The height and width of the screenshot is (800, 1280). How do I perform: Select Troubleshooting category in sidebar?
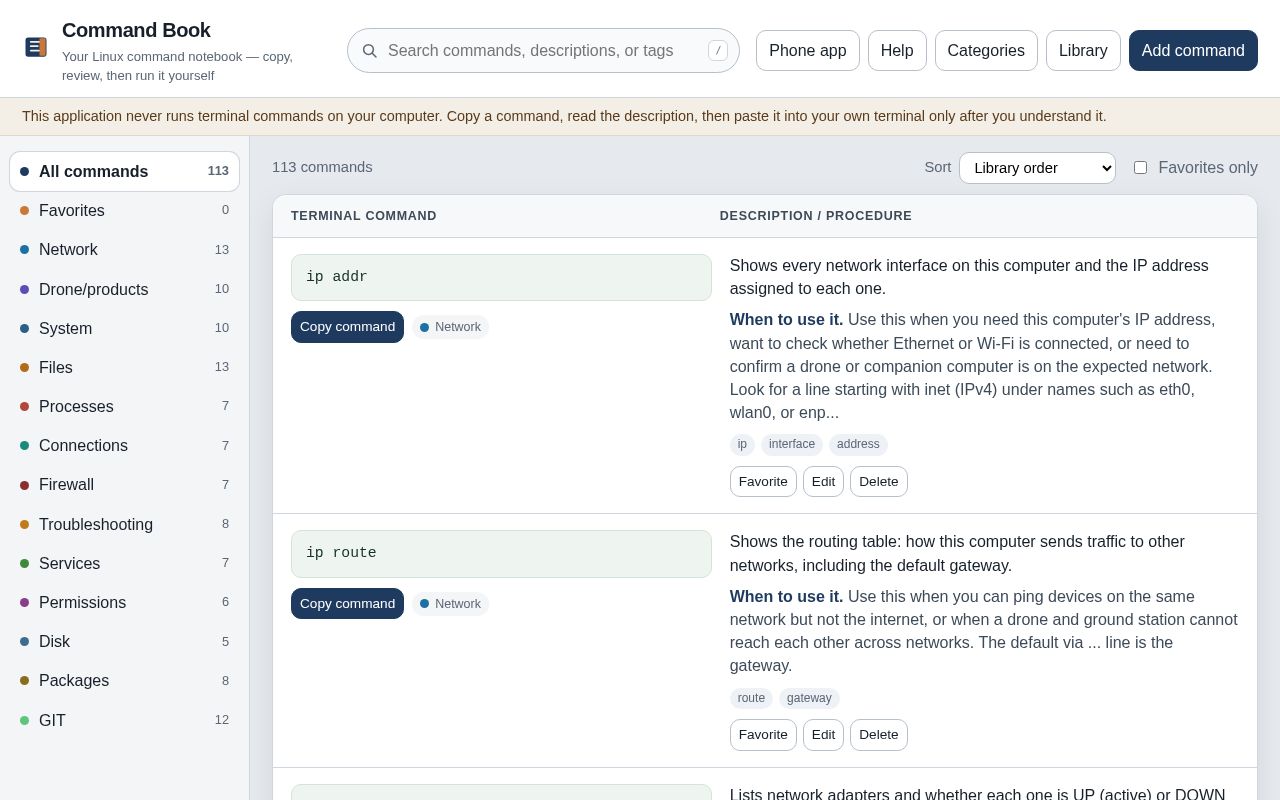click(x=124, y=524)
